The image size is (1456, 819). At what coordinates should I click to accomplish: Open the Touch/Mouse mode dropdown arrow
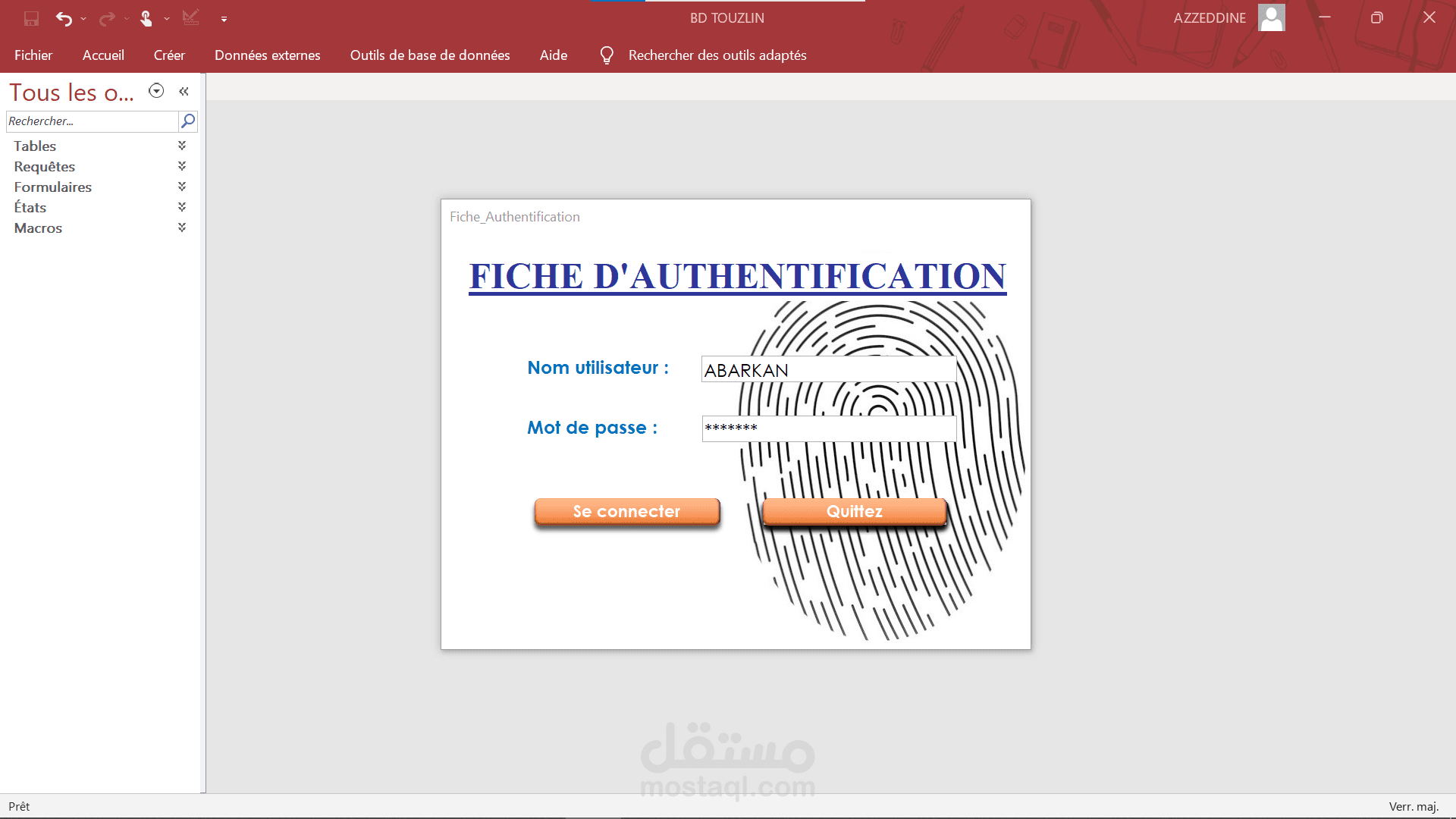[167, 18]
